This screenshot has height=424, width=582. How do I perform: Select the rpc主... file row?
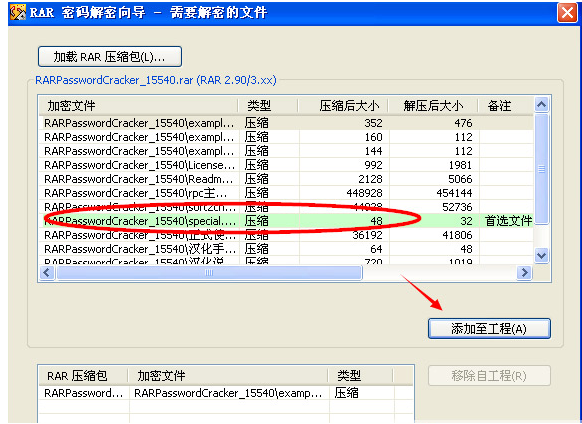(286, 193)
